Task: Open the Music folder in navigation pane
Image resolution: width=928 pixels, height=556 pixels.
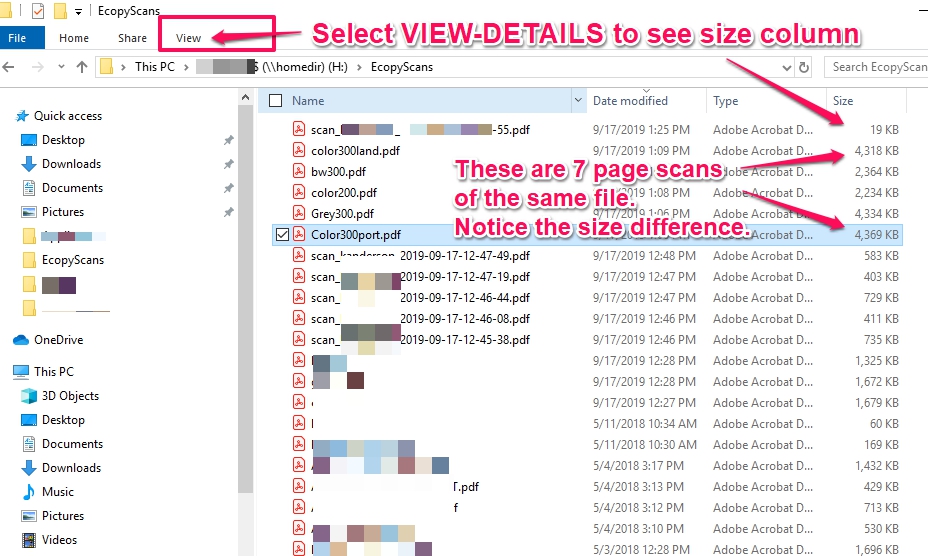Action: (x=58, y=492)
